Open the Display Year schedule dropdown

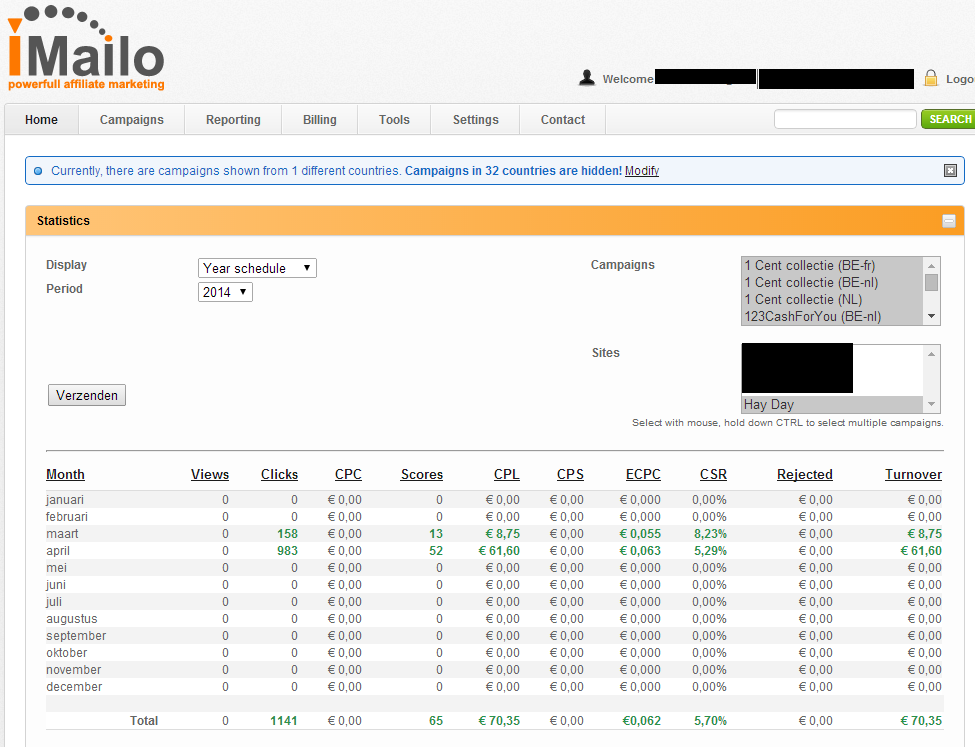257,268
